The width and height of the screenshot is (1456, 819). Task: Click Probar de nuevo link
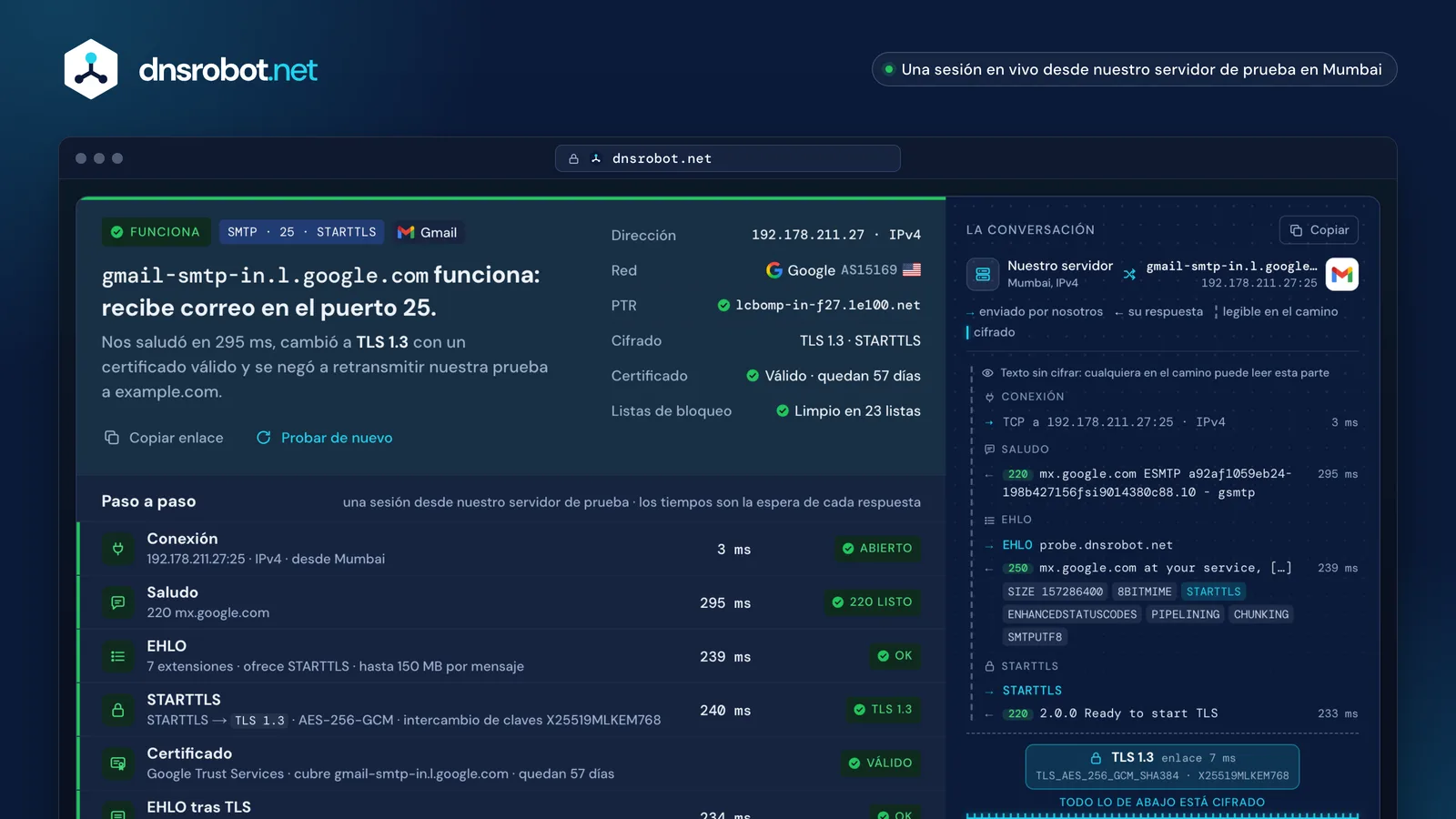coord(325,438)
